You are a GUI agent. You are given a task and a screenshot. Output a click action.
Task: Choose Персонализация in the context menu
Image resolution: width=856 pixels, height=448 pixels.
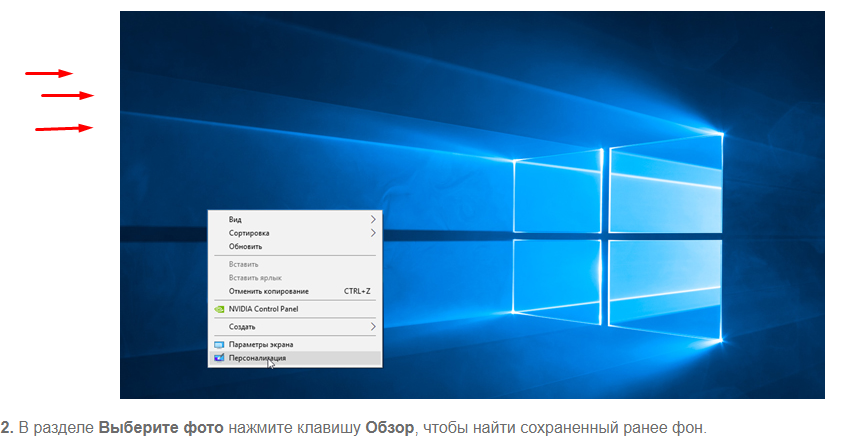tap(295, 358)
